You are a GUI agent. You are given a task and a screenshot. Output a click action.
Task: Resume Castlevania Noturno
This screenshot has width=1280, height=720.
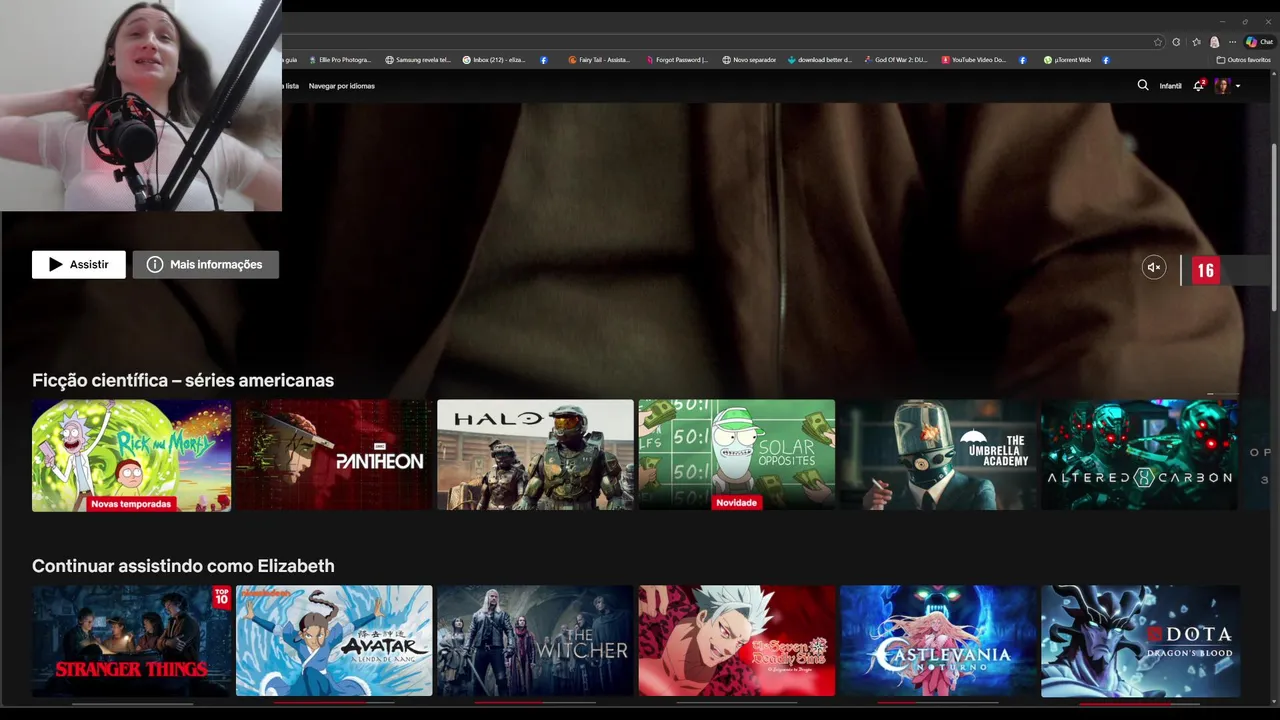click(938, 641)
